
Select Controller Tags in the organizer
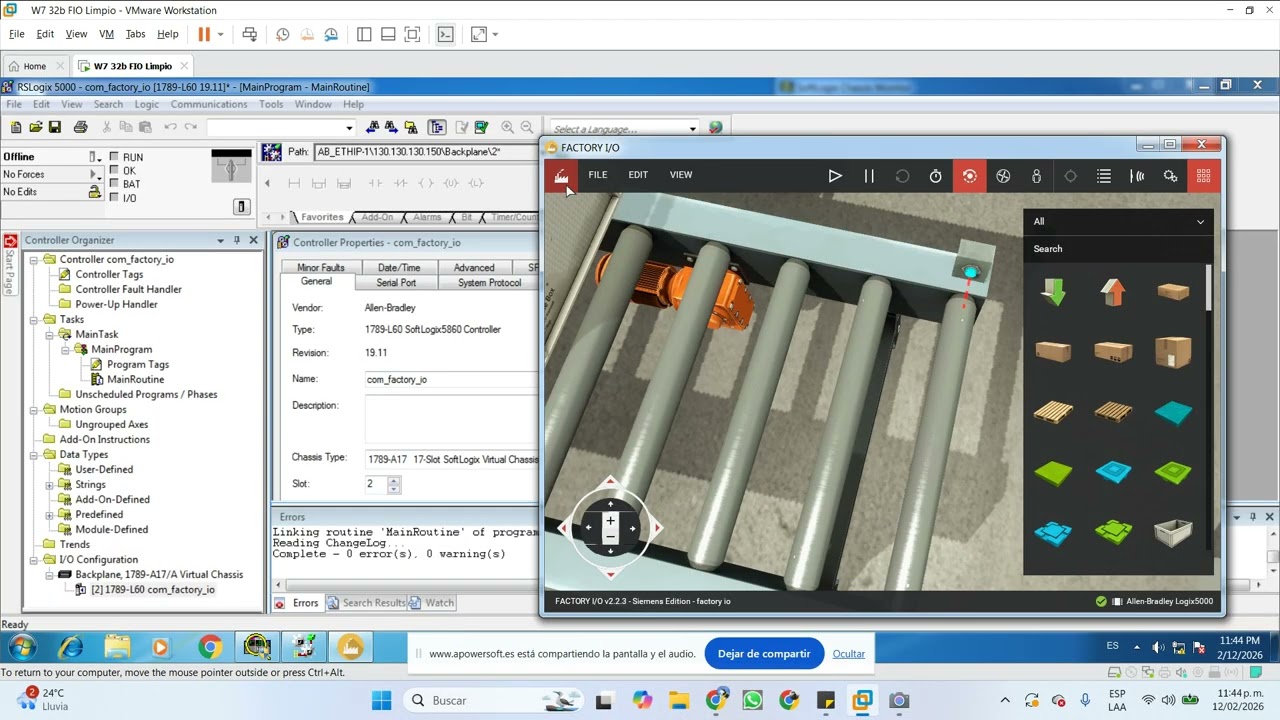(109, 275)
